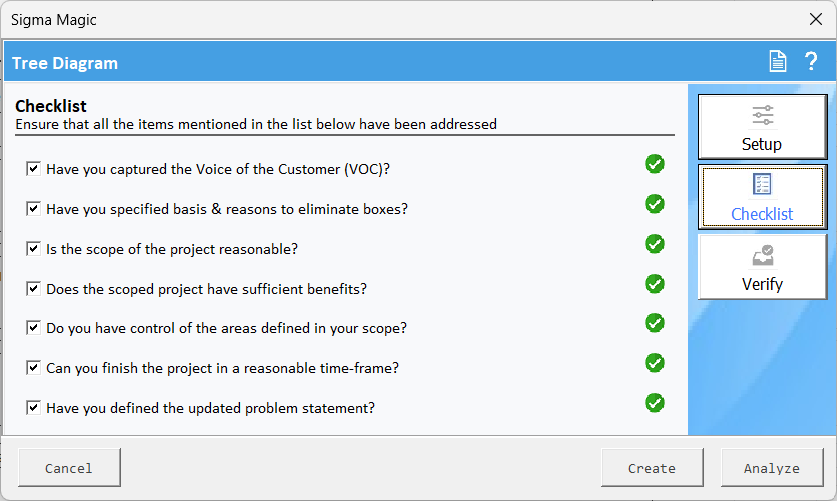Open help via the question mark icon
This screenshot has width=837, height=501.
coord(811,61)
